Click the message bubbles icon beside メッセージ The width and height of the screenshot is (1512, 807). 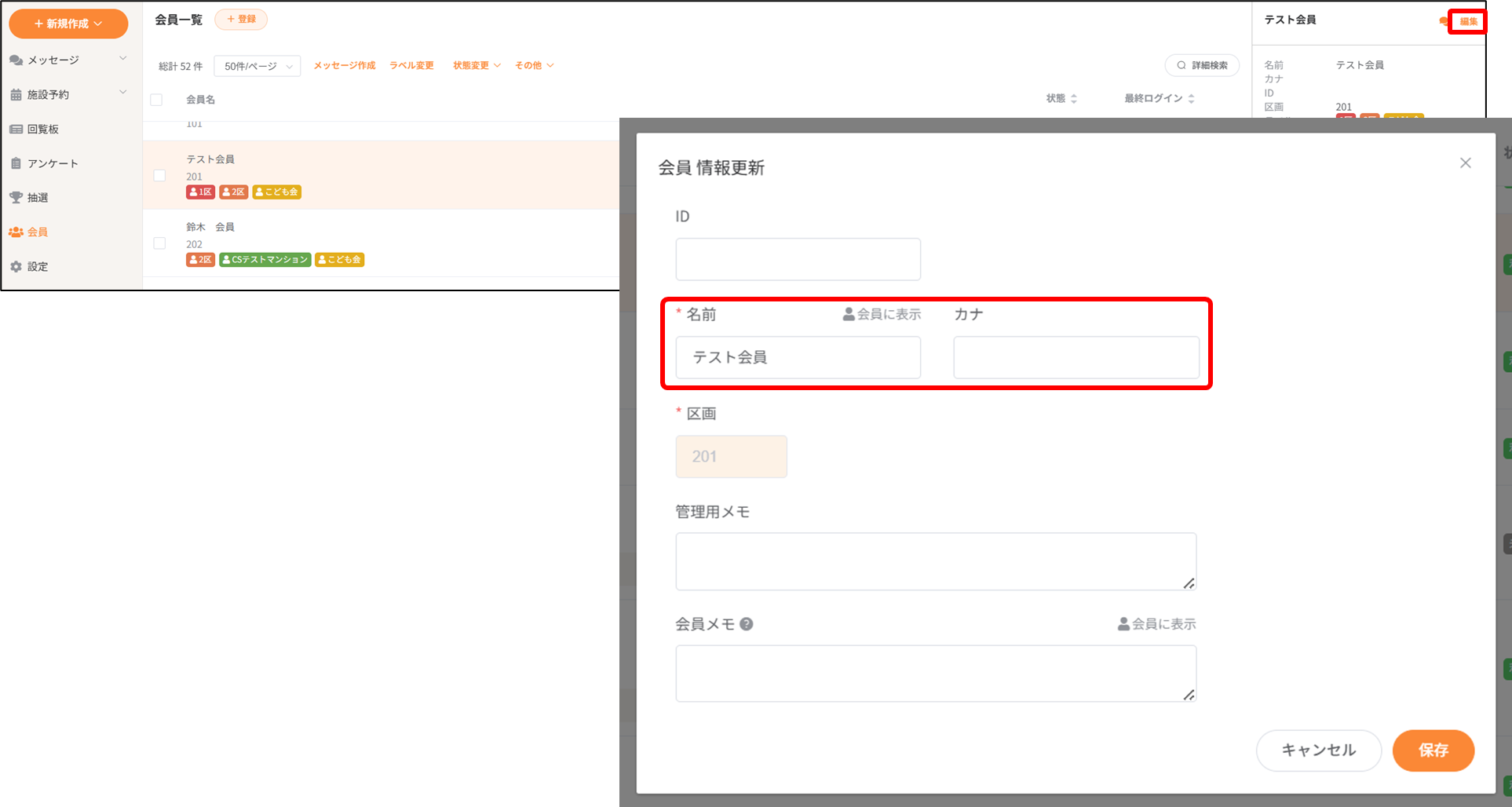tap(16, 60)
